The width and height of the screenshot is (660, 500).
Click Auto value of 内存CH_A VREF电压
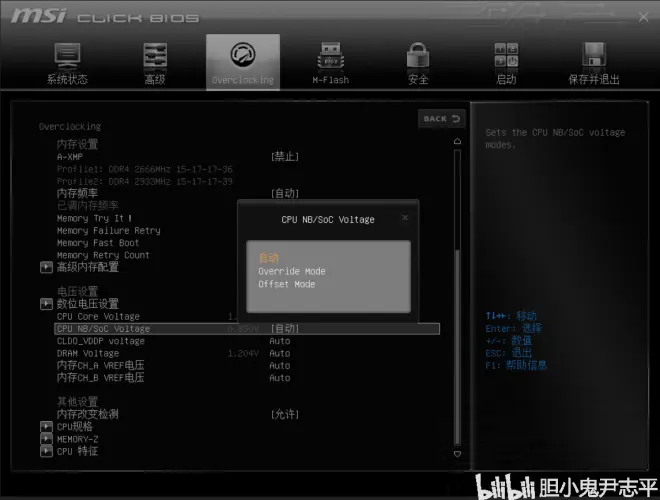(x=280, y=365)
